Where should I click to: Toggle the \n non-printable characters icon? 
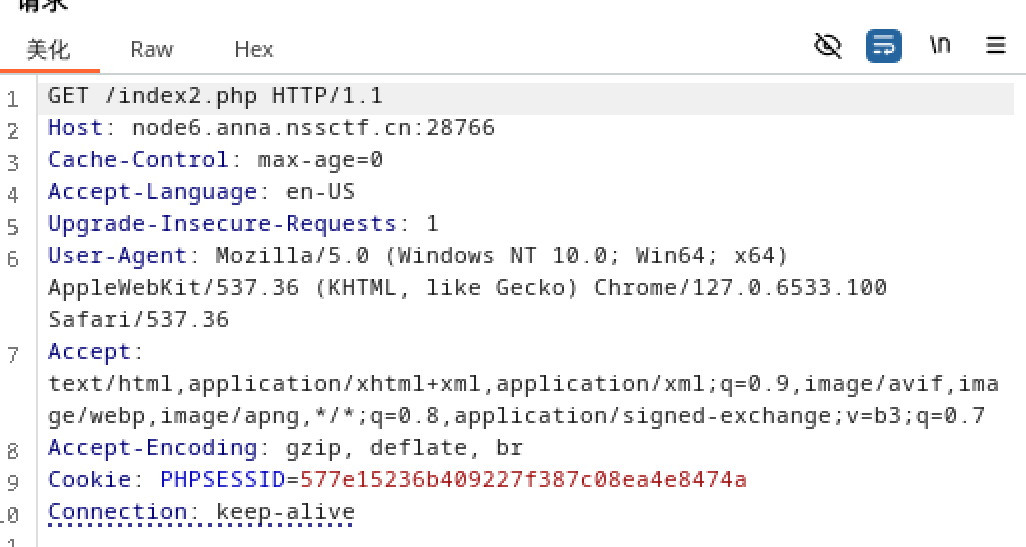click(939, 45)
